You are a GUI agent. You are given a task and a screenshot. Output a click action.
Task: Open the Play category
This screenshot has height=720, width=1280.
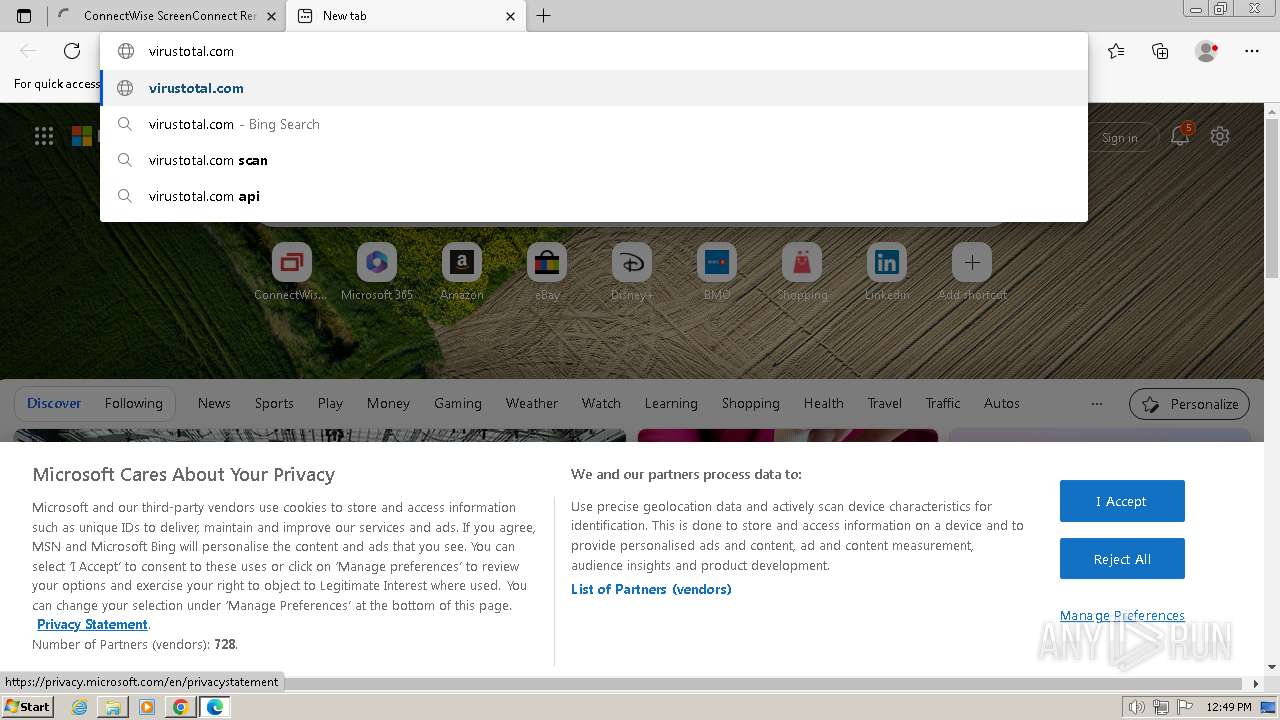(330, 403)
